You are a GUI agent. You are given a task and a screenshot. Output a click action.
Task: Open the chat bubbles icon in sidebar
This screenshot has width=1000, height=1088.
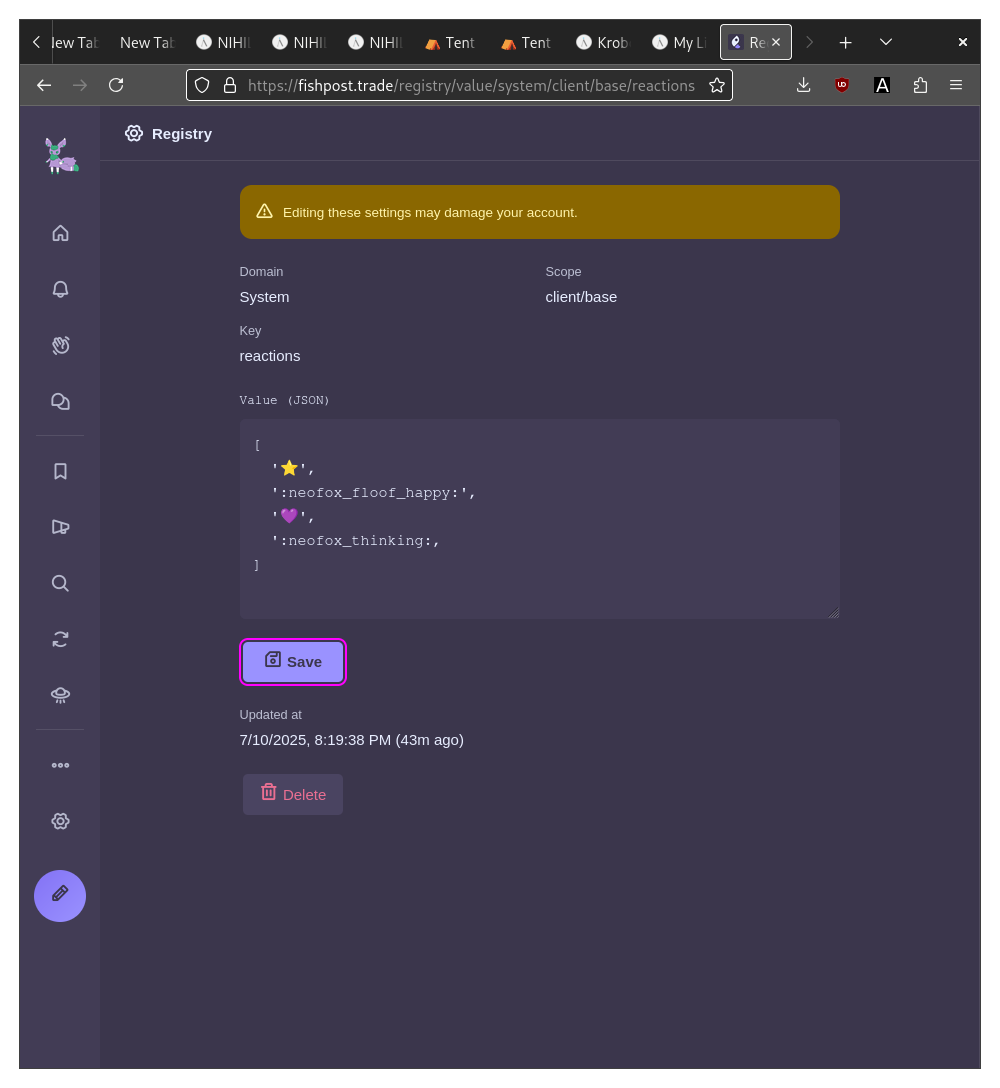click(x=60, y=402)
